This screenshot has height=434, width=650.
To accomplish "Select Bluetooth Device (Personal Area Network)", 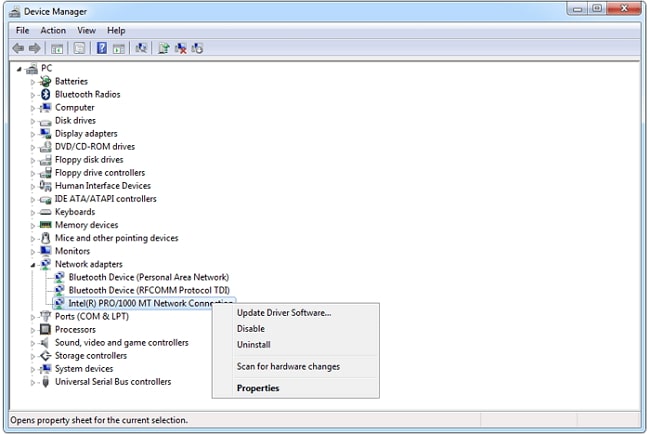I will point(149,277).
